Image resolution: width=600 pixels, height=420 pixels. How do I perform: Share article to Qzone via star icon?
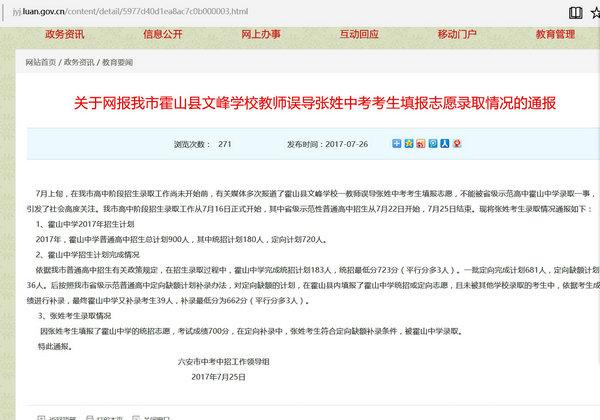[x=409, y=144]
